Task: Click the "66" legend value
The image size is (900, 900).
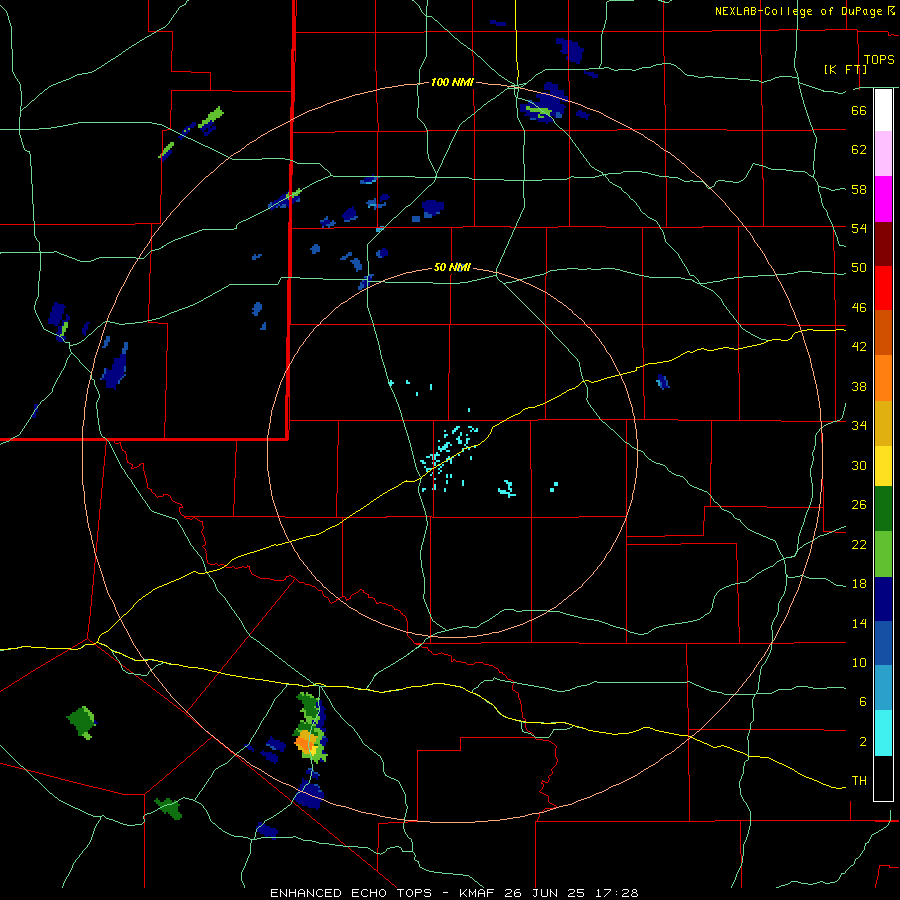Action: point(859,110)
